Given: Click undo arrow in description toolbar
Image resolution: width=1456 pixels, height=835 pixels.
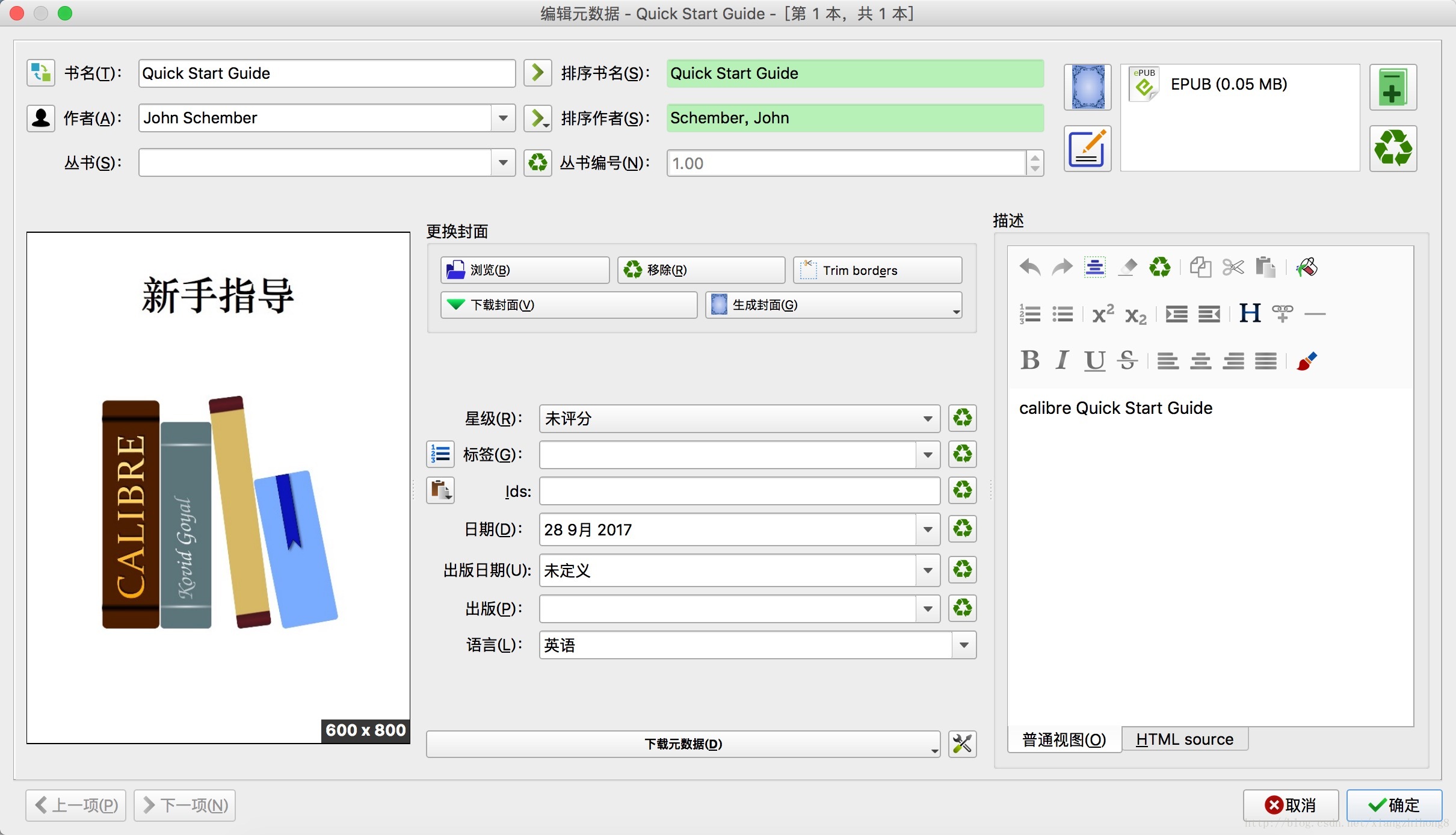Looking at the screenshot, I should 1030,267.
